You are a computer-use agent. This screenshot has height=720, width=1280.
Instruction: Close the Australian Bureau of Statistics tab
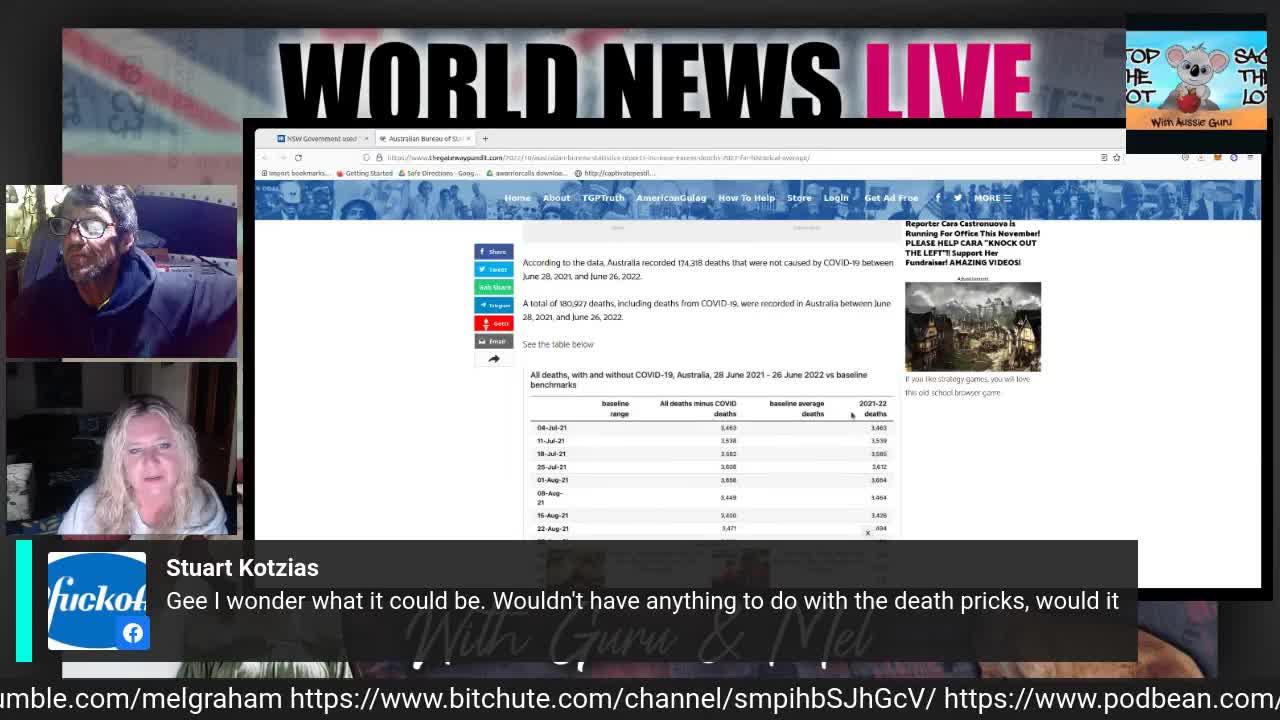click(468, 139)
